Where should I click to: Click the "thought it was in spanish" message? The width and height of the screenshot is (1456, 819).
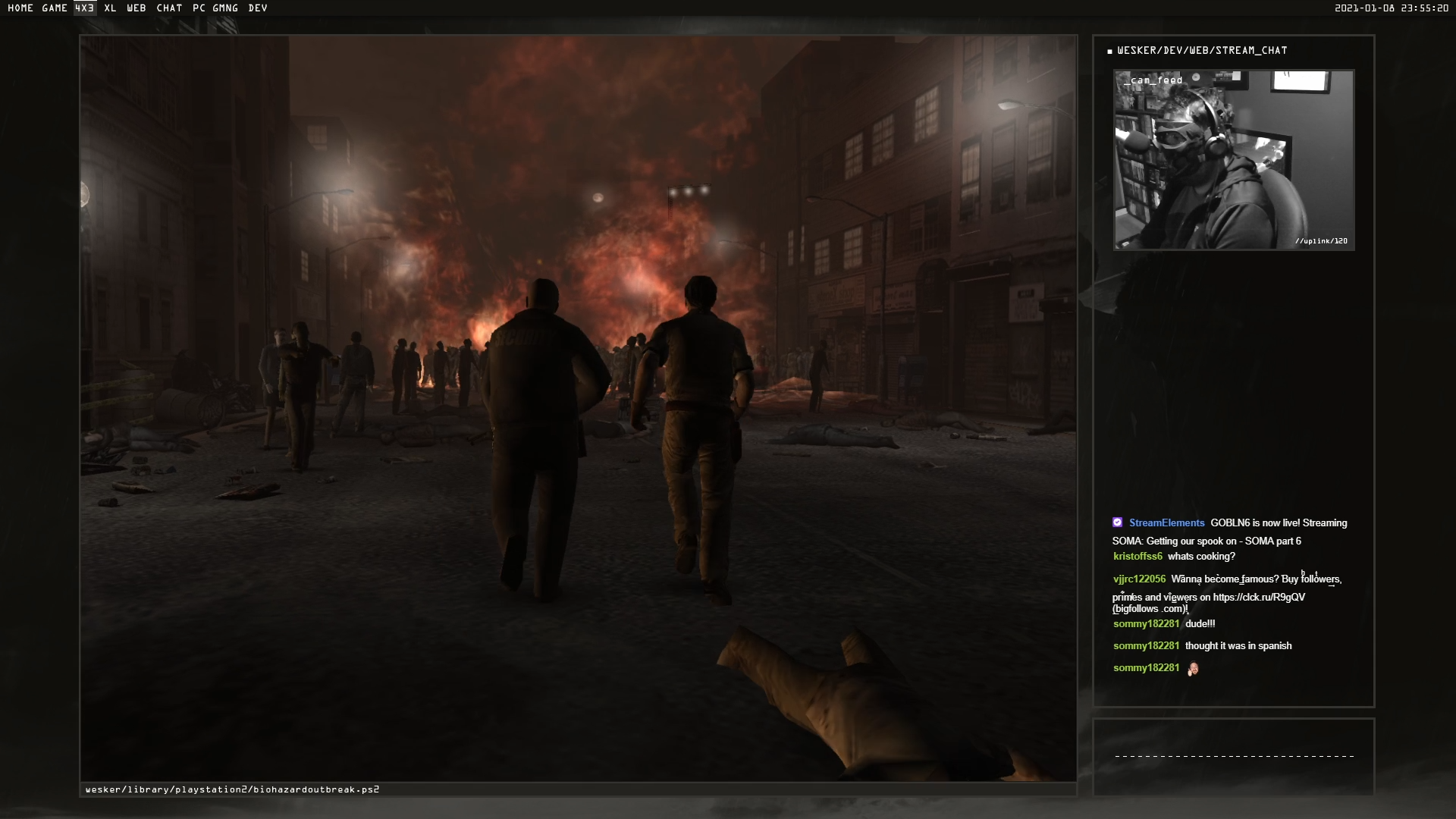[x=1238, y=646]
